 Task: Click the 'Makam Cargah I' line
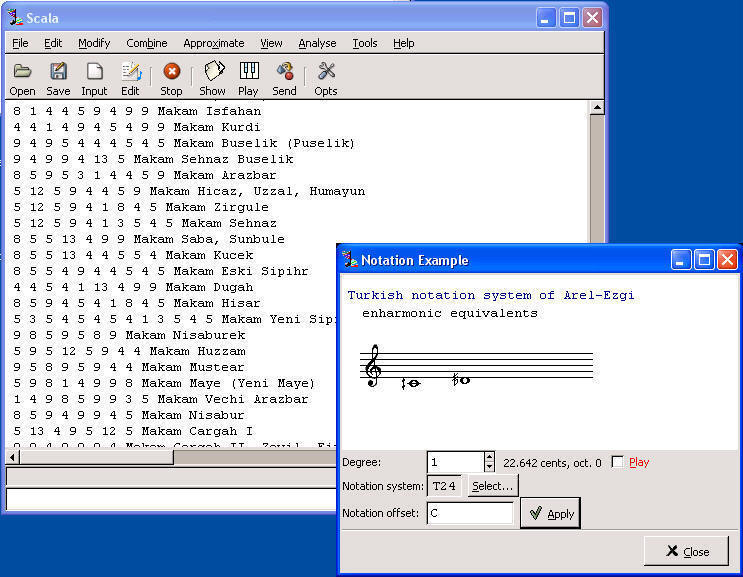point(133,431)
